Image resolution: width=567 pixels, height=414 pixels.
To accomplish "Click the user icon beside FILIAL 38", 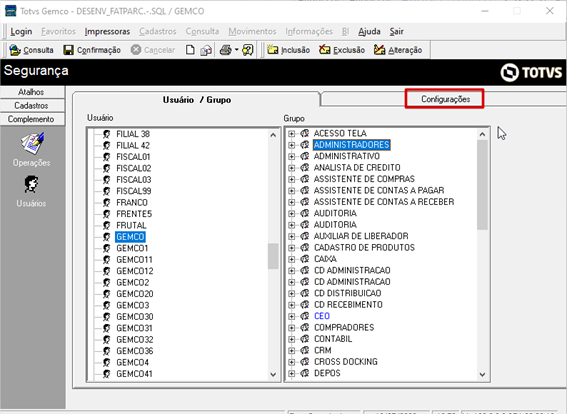I will point(107,134).
